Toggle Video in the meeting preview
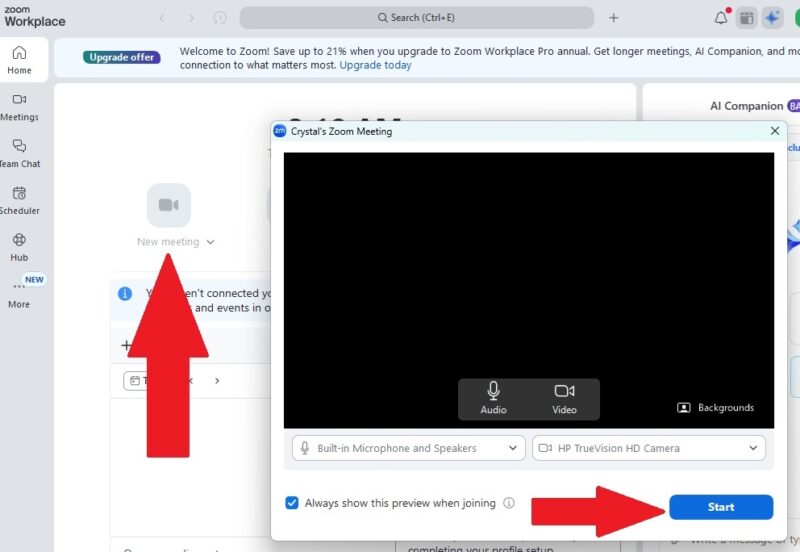 (564, 399)
